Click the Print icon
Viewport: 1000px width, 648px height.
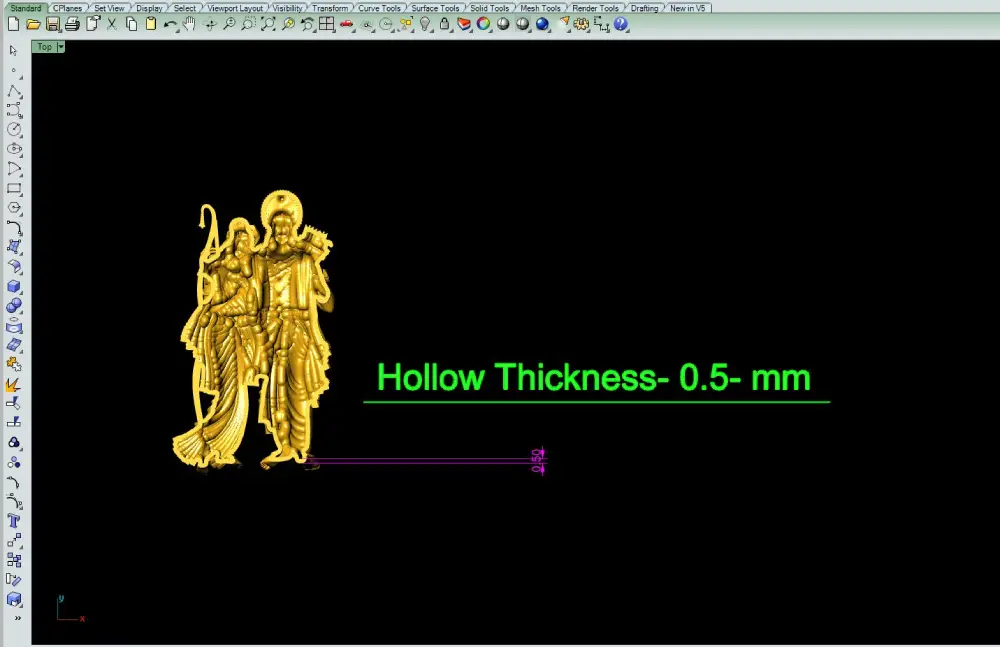73,24
